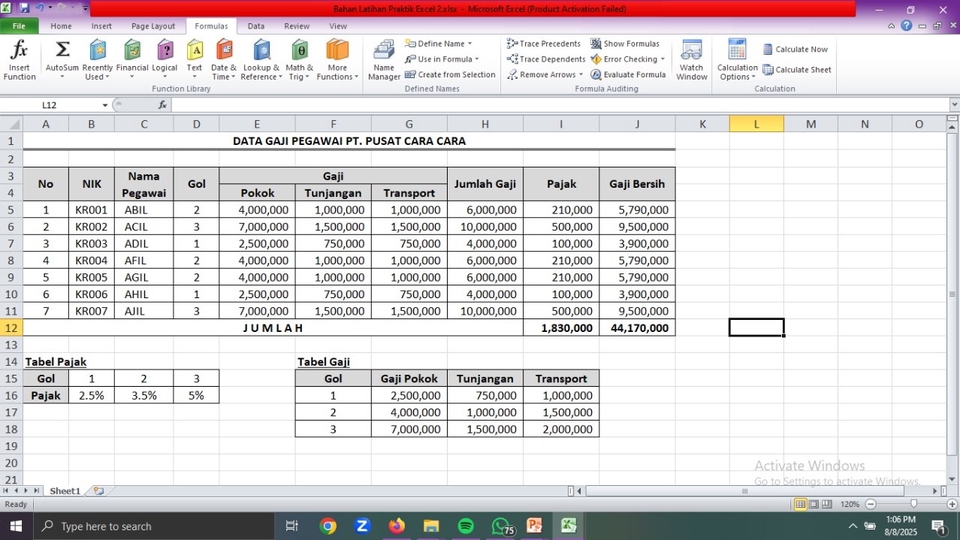Switch to the Home tab
This screenshot has width=960, height=540.
61,26
